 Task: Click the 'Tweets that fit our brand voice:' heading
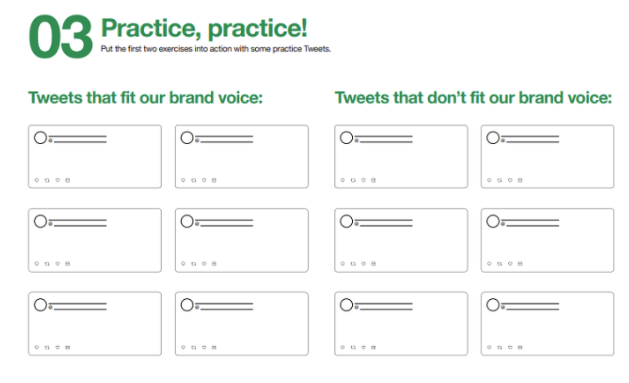point(145,98)
